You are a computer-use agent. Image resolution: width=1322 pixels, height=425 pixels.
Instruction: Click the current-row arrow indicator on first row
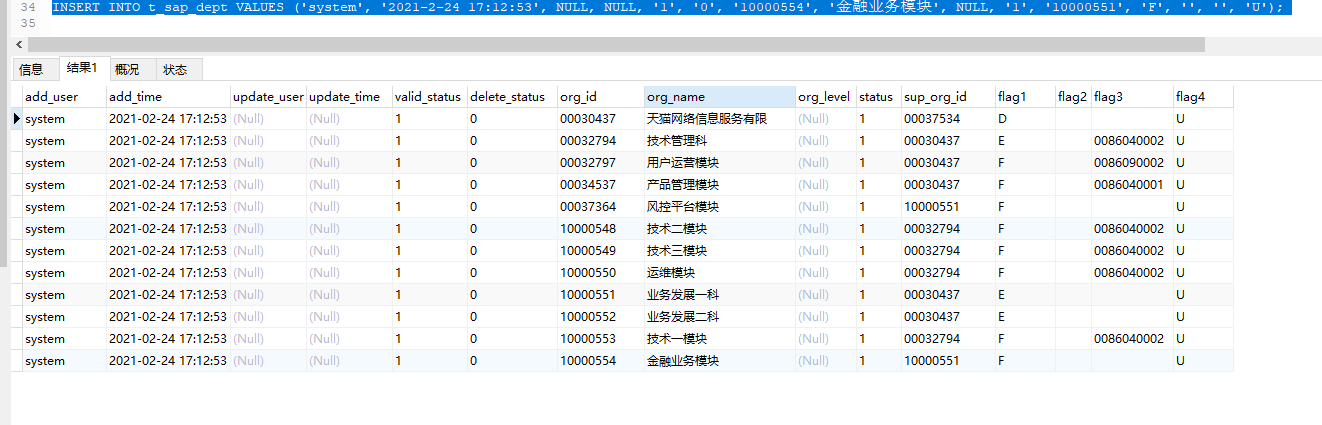tap(16, 119)
